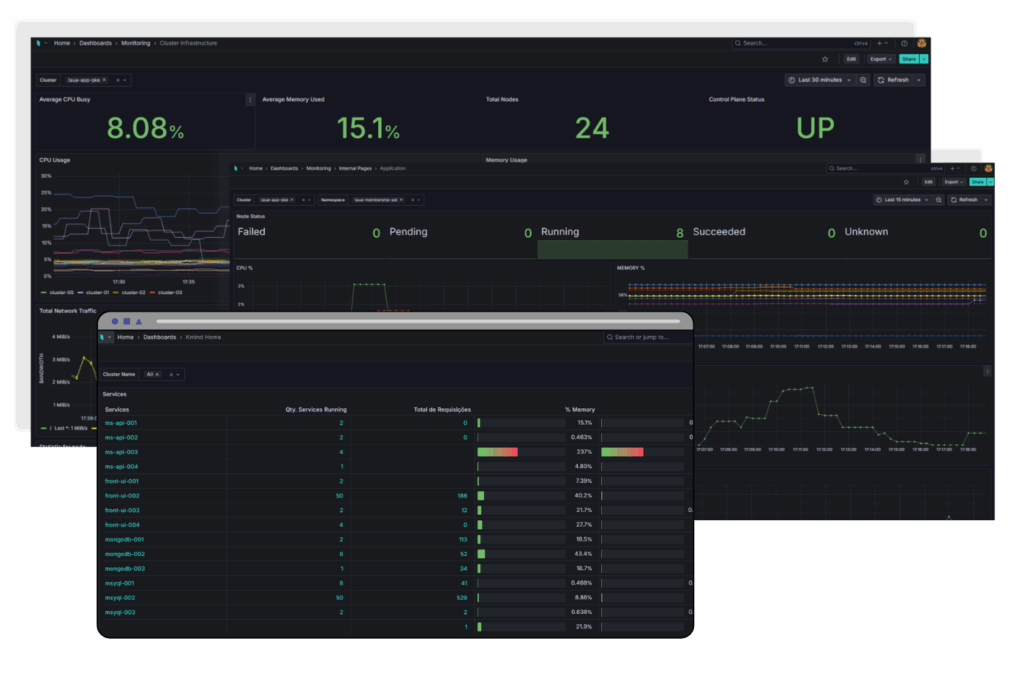1024x679 pixels.
Task: Expand the Cluster Name variable dropdown
Action: pos(179,374)
